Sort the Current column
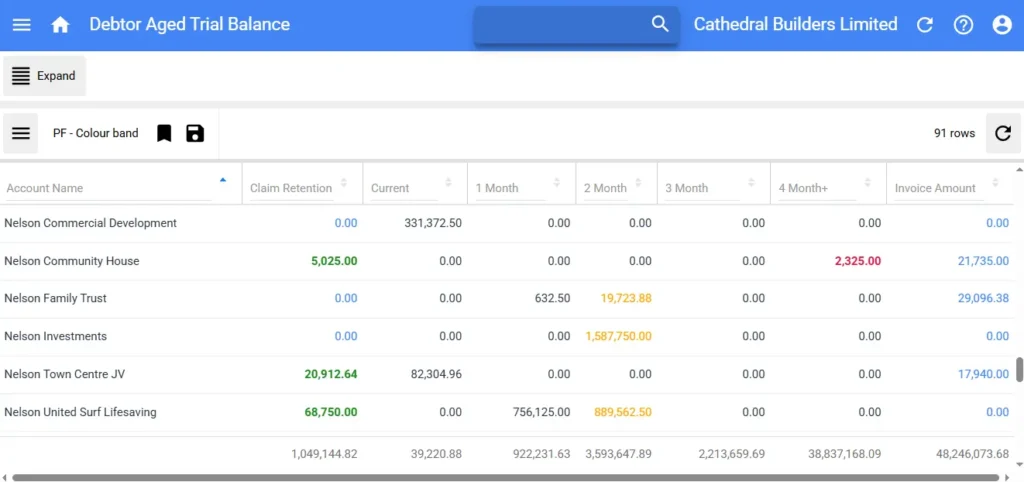 point(448,182)
